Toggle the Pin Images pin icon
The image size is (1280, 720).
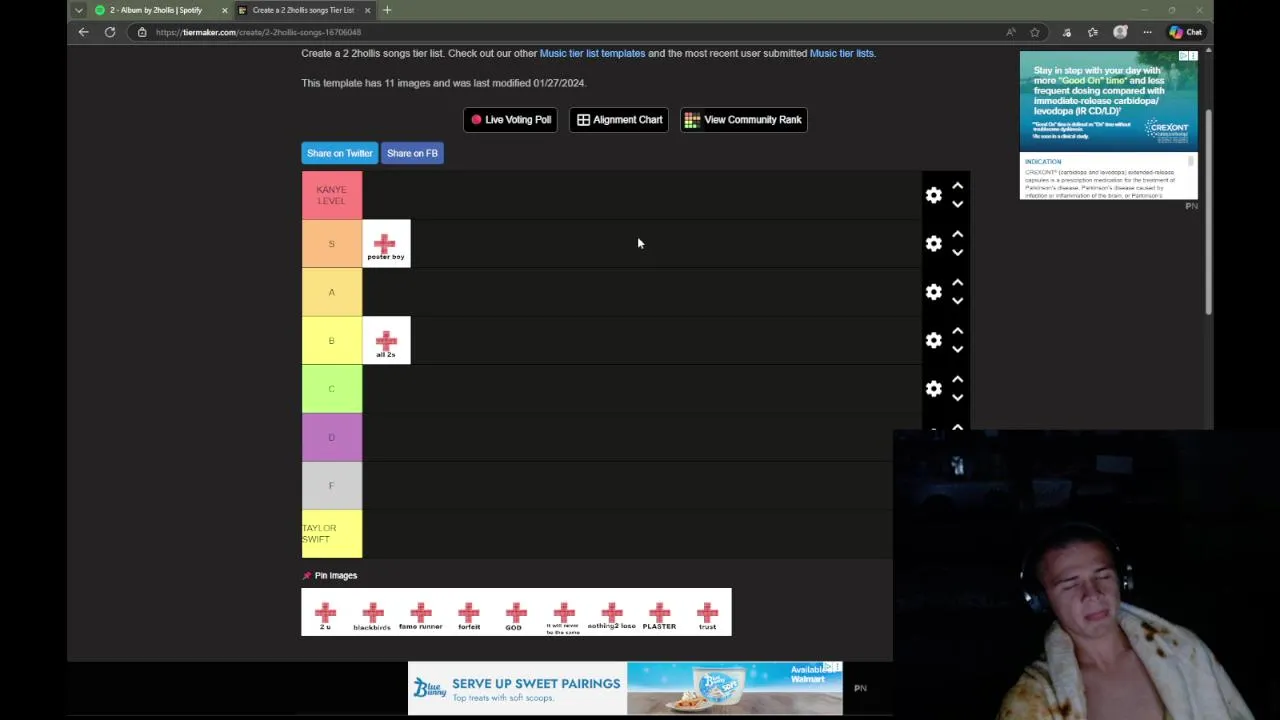[307, 576]
